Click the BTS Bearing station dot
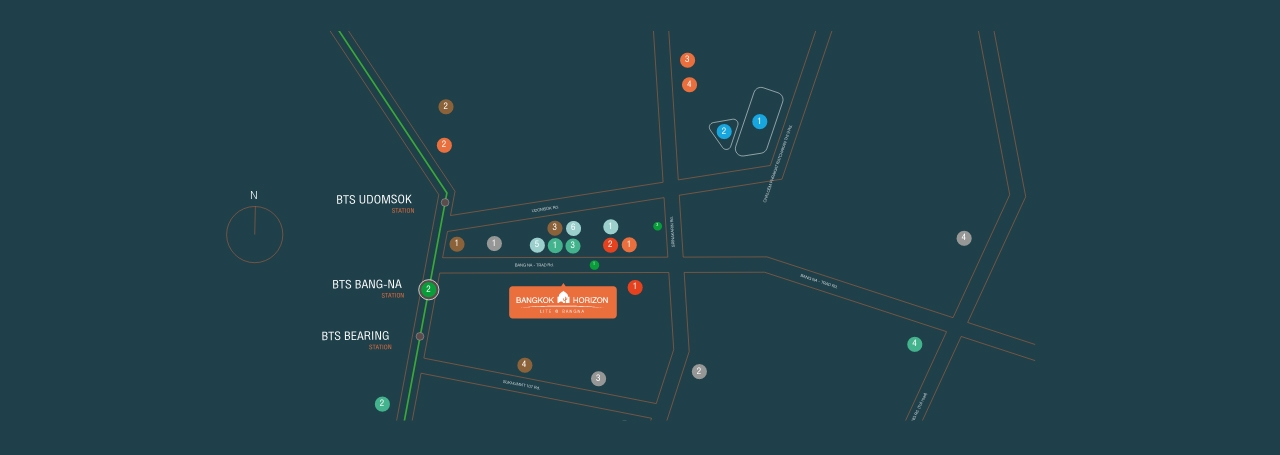This screenshot has width=1280, height=455. tap(420, 336)
